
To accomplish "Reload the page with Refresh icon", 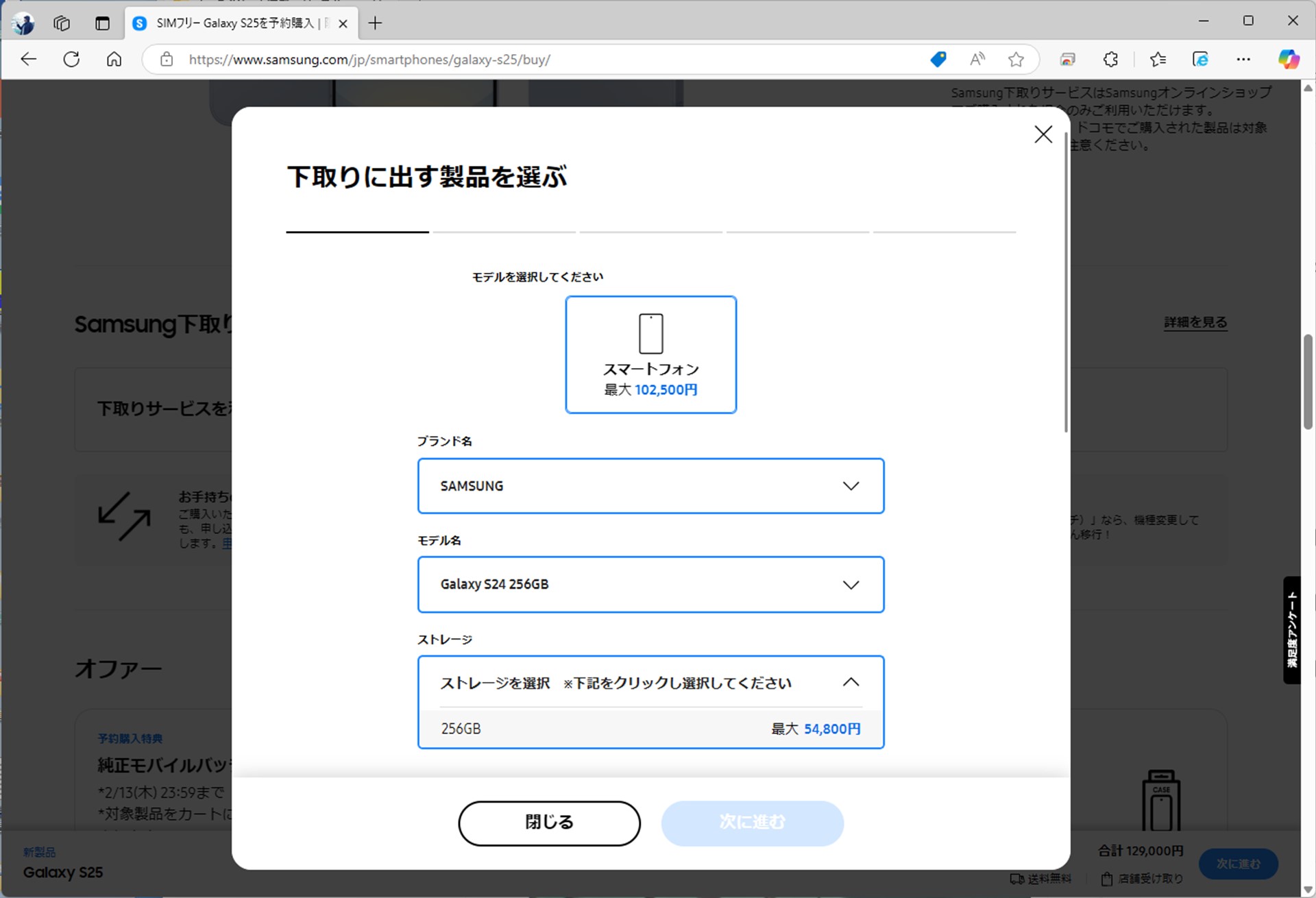I will pos(71,60).
